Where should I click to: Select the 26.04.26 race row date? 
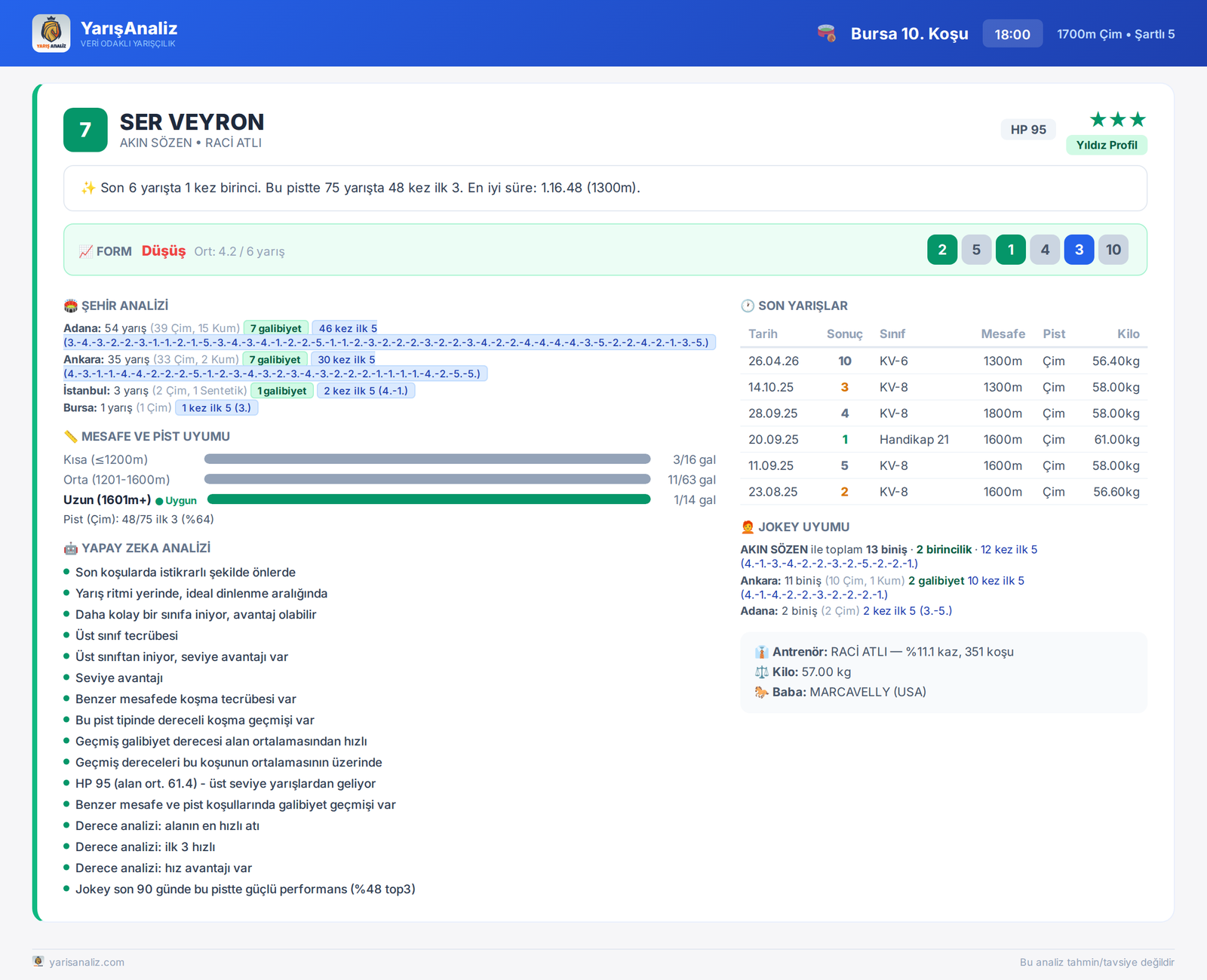coord(773,361)
